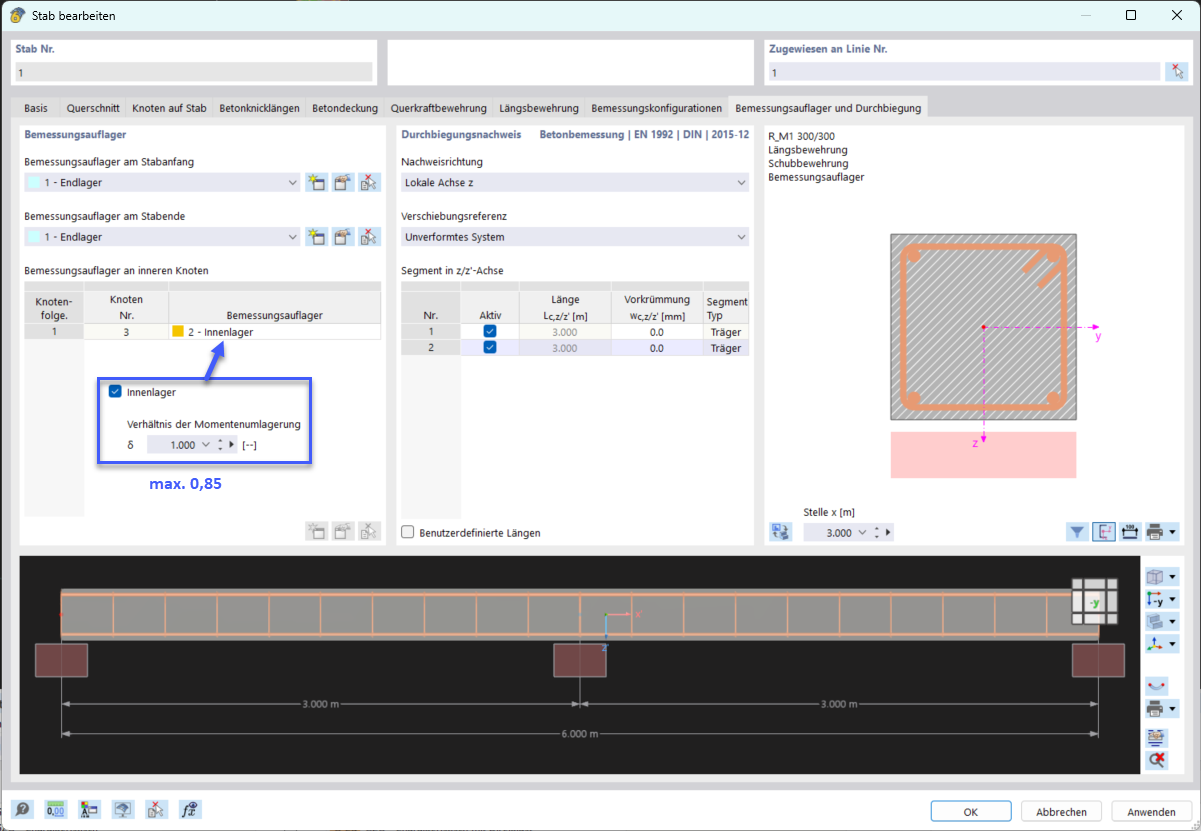Toggle the section axes display icon
The height and width of the screenshot is (831, 1201).
tap(1104, 532)
